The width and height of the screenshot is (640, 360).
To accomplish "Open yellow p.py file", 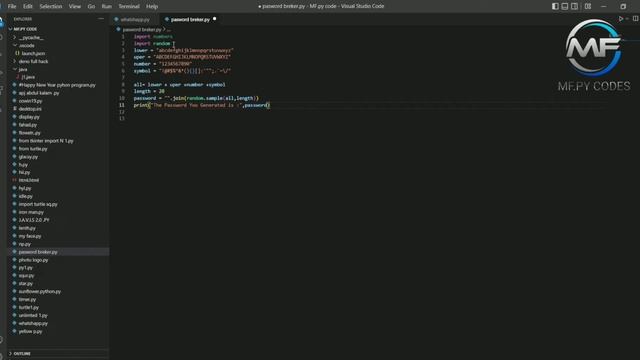I will 30,331.
